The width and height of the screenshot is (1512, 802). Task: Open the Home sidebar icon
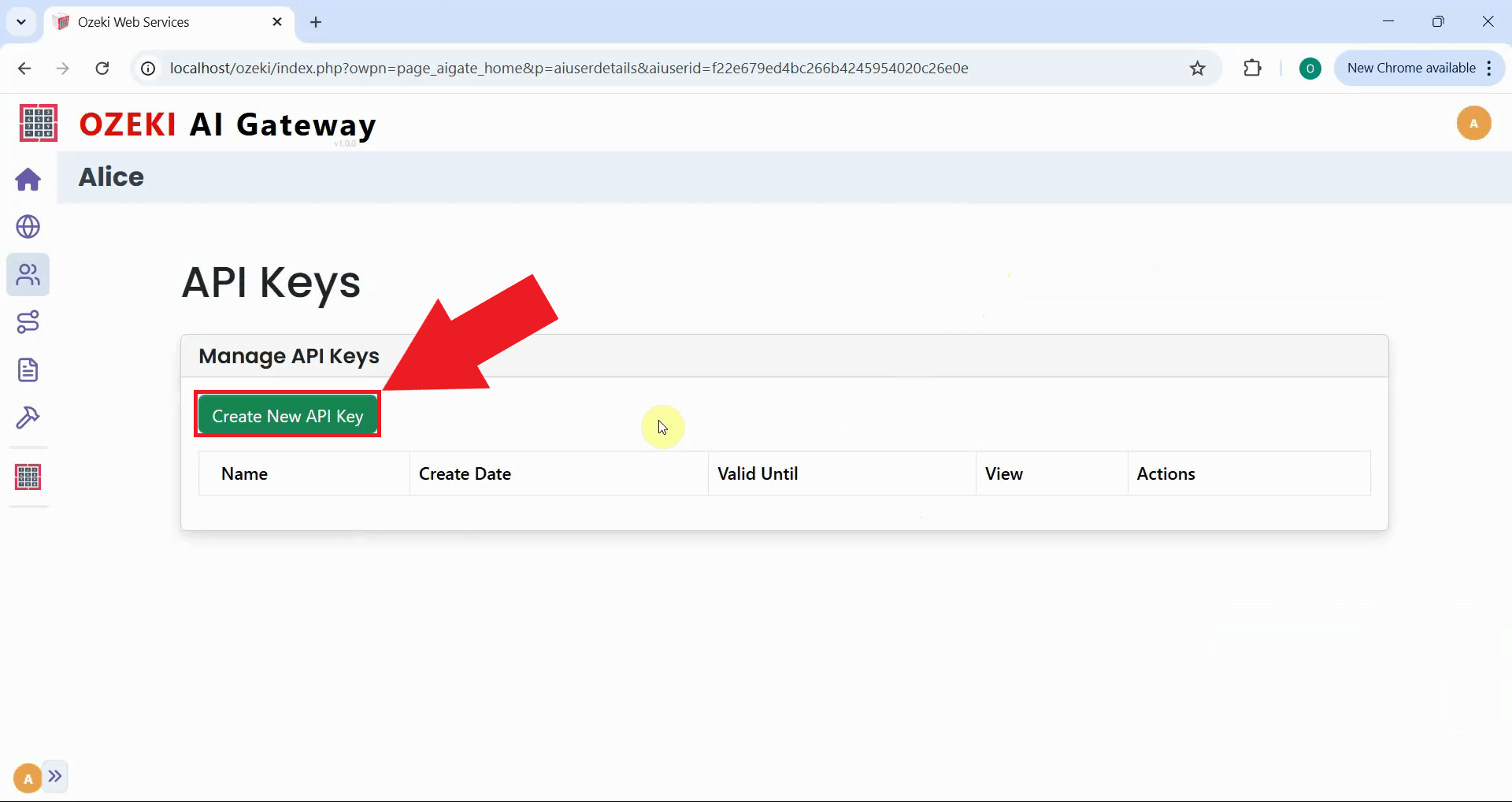(x=28, y=180)
